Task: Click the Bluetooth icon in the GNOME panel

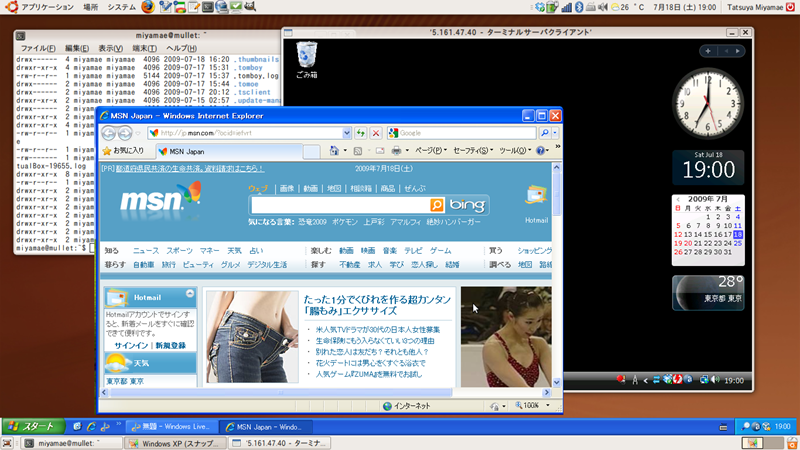Action: [x=579, y=7]
